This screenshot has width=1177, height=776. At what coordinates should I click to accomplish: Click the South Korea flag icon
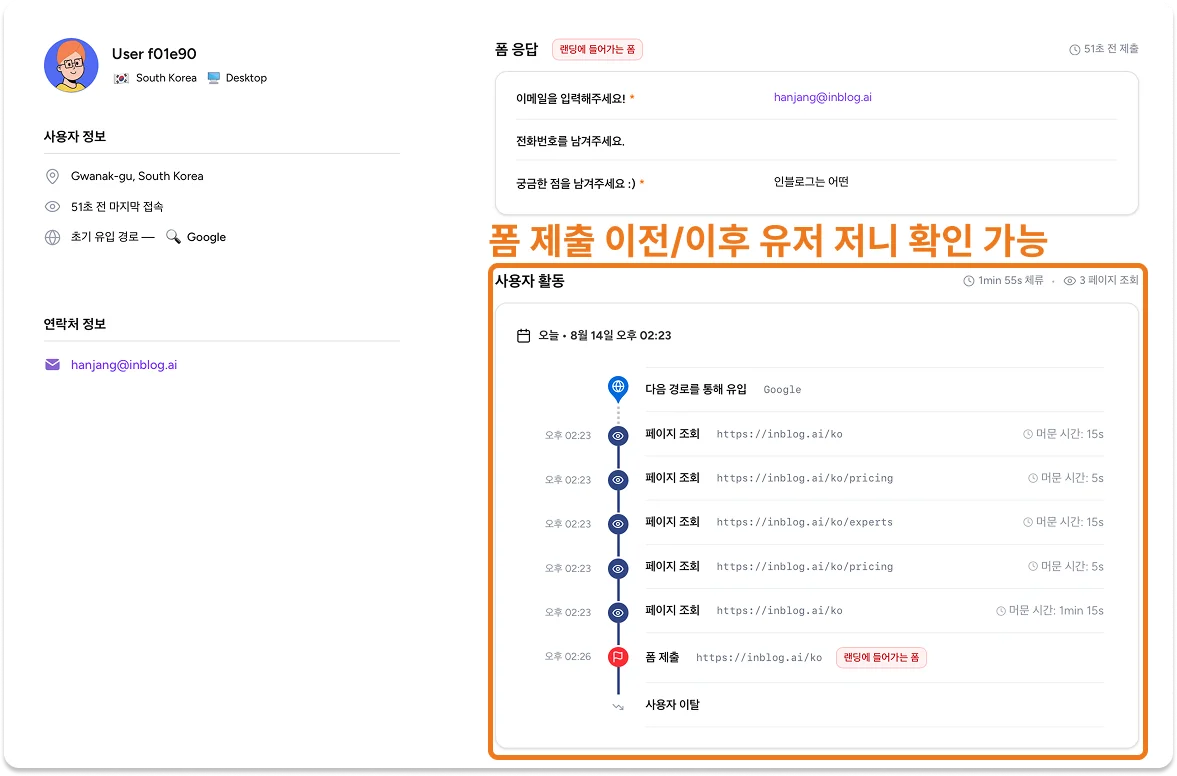tap(121, 78)
